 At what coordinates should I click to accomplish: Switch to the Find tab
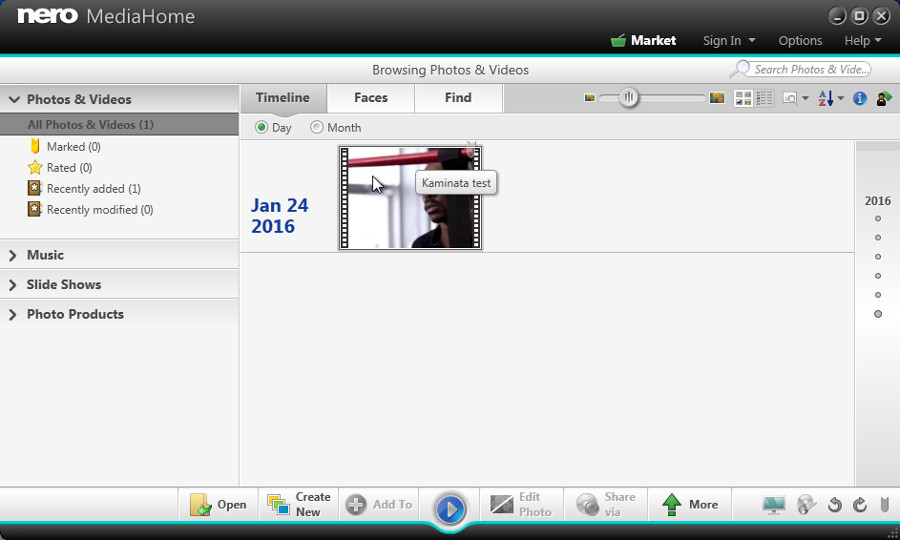458,98
